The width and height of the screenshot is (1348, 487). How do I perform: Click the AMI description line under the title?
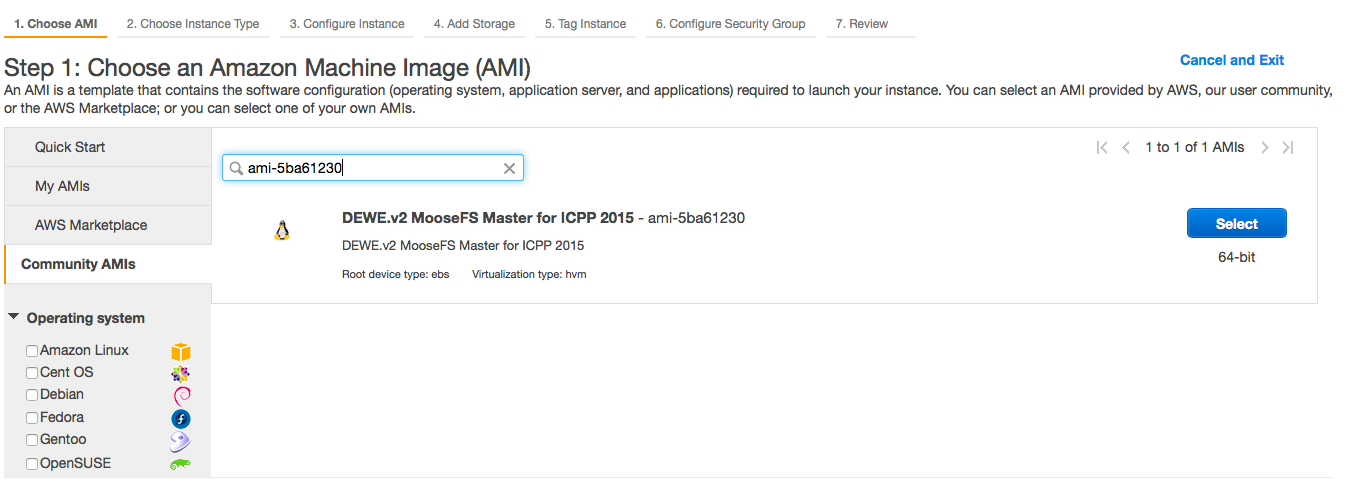pyautogui.click(x=463, y=245)
